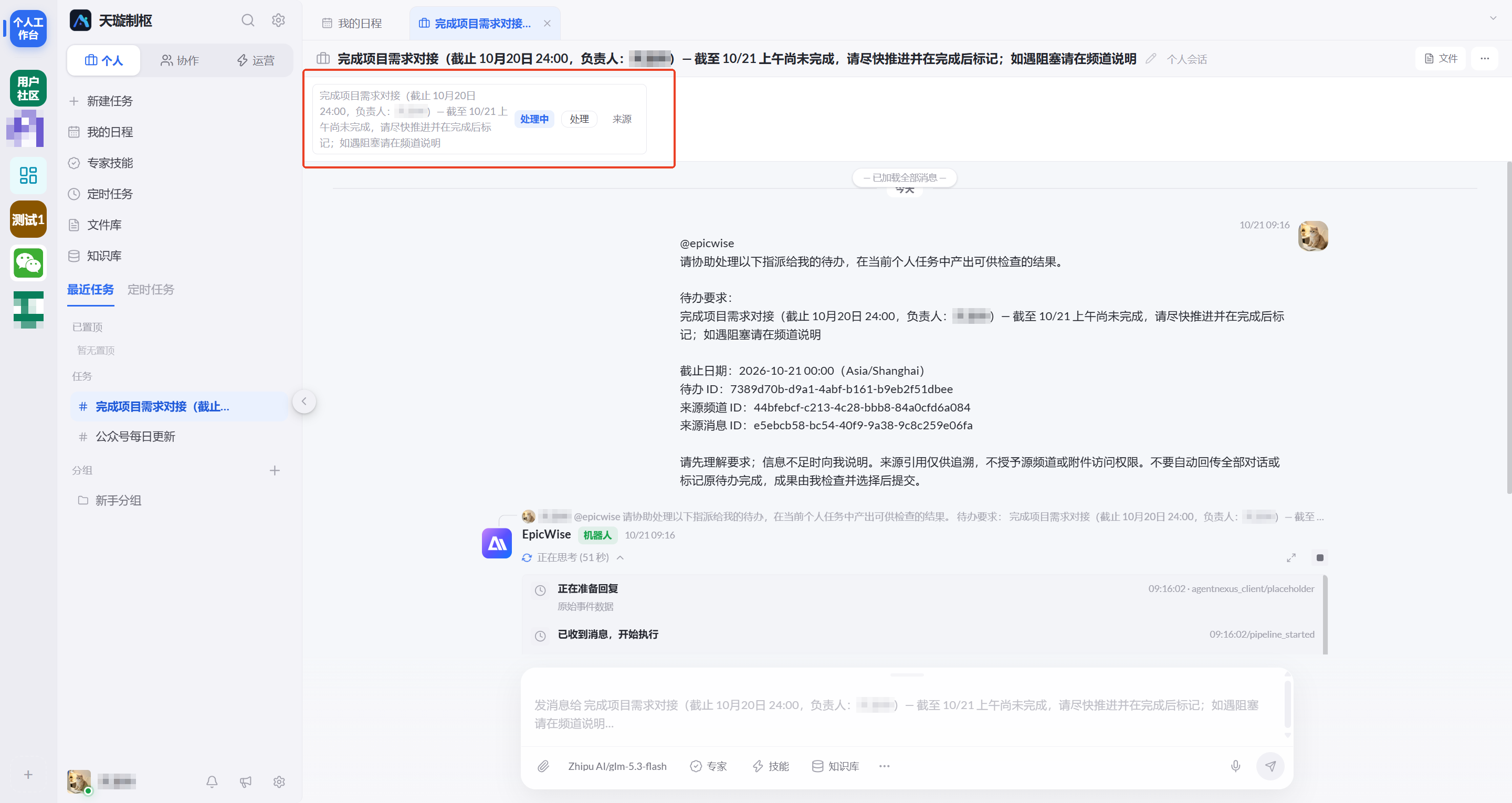Switch to the 定时任务 sub-tab
This screenshot has height=803, width=1512.
point(150,289)
